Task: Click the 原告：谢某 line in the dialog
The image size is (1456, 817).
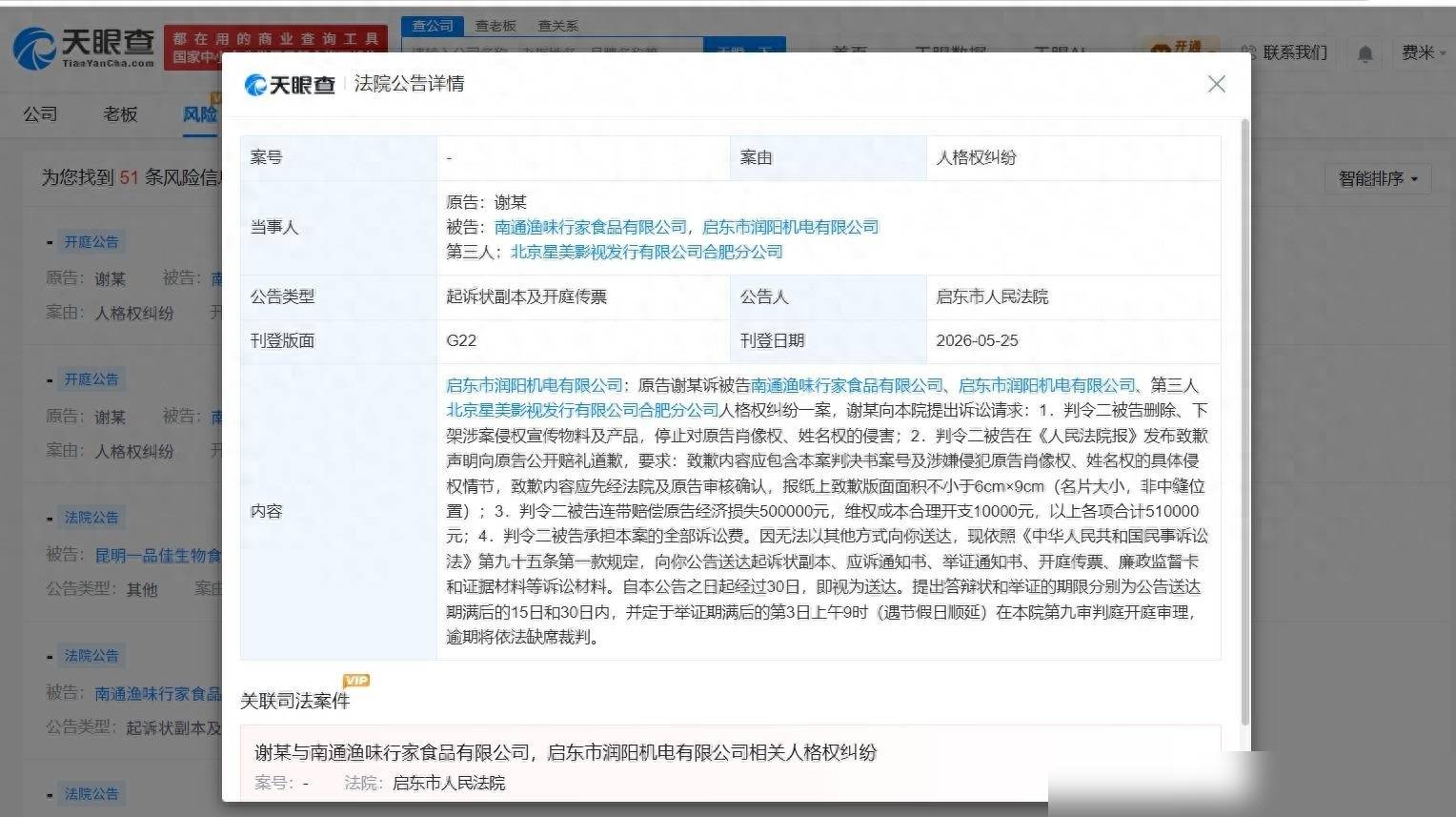Action: (486, 202)
